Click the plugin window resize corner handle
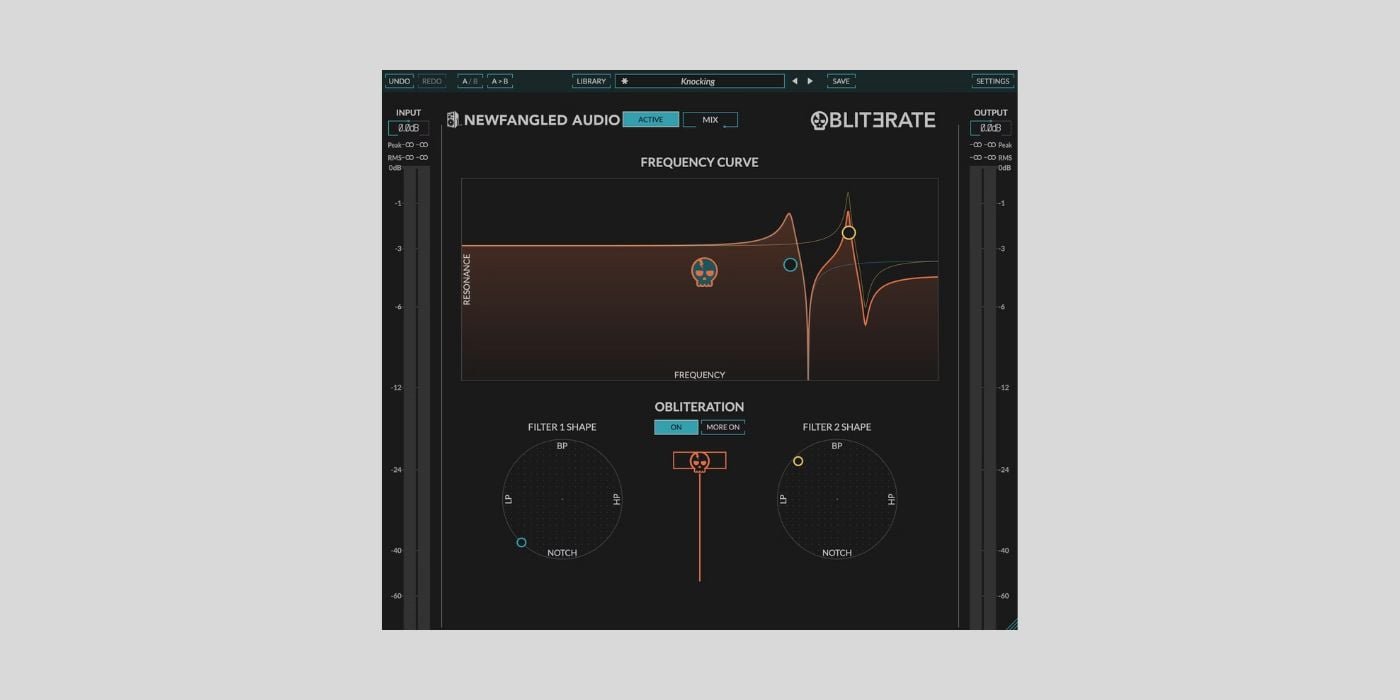Screen dimensions: 1400x700 tap(1011, 624)
